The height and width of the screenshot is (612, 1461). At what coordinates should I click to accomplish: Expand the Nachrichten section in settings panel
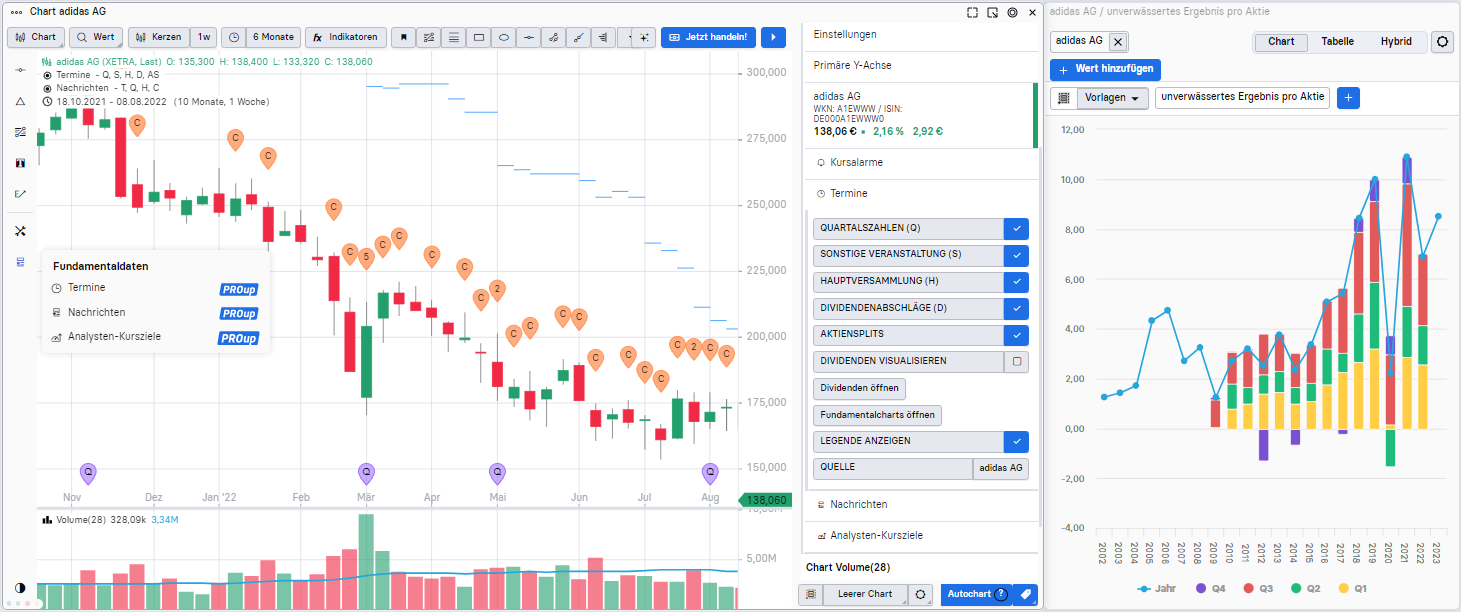pos(920,505)
